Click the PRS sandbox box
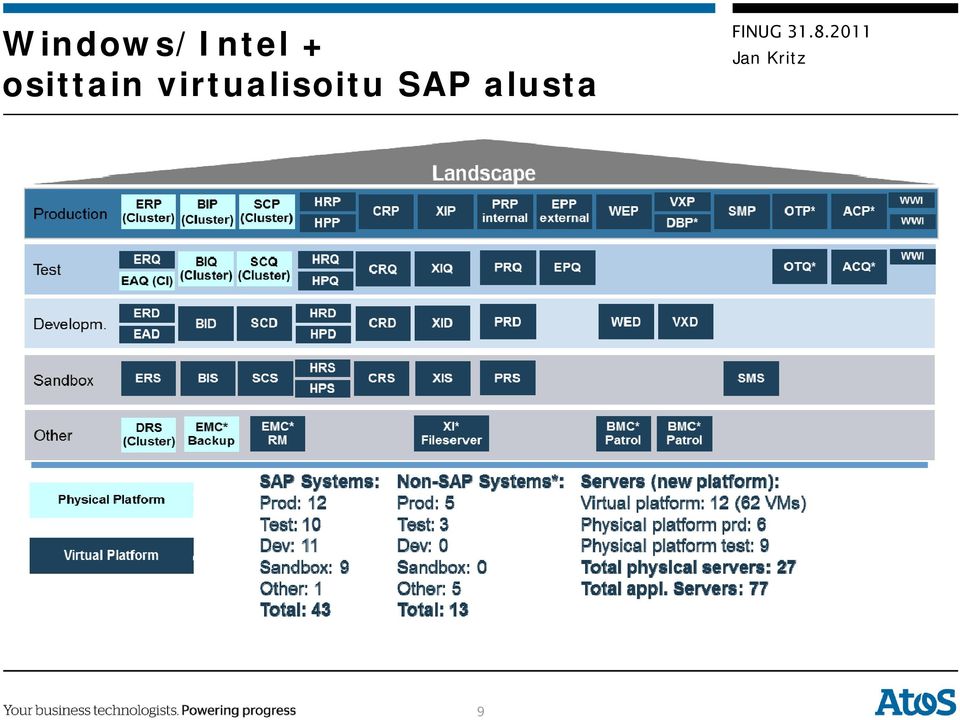The image size is (960, 720). click(x=507, y=378)
